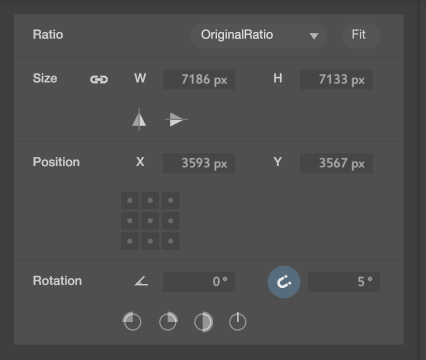Toggle the rotation snap magnet button
The image size is (426, 360).
[284, 282]
